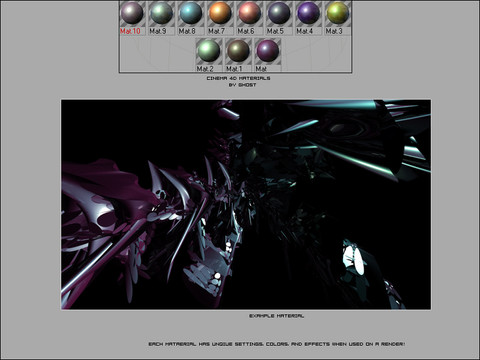Viewport: 480px width, 360px height.
Task: Pick the orange Mat.7 material
Action: point(220,13)
